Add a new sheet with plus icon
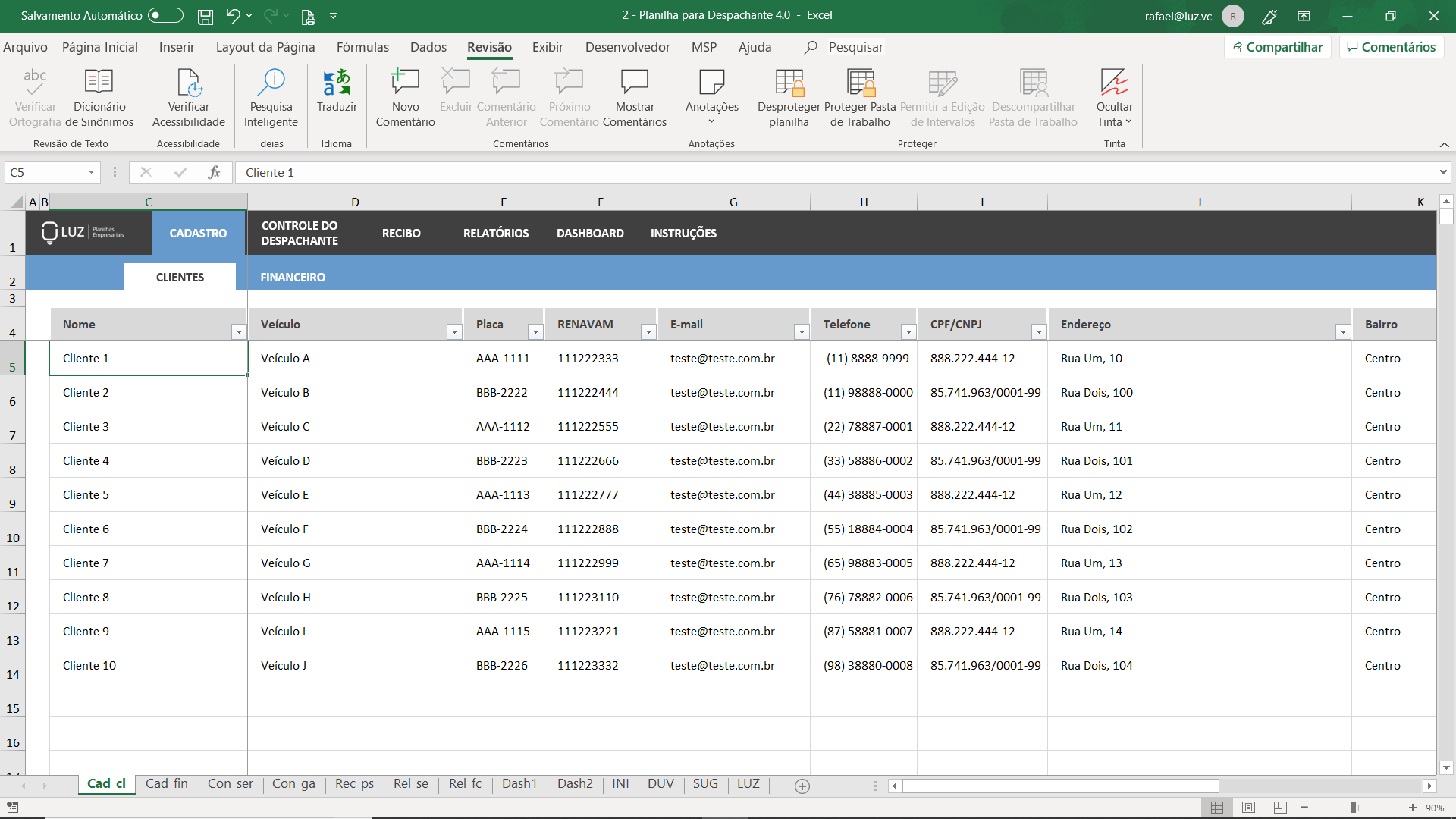Screen dimensions: 1456x819 click(x=802, y=786)
